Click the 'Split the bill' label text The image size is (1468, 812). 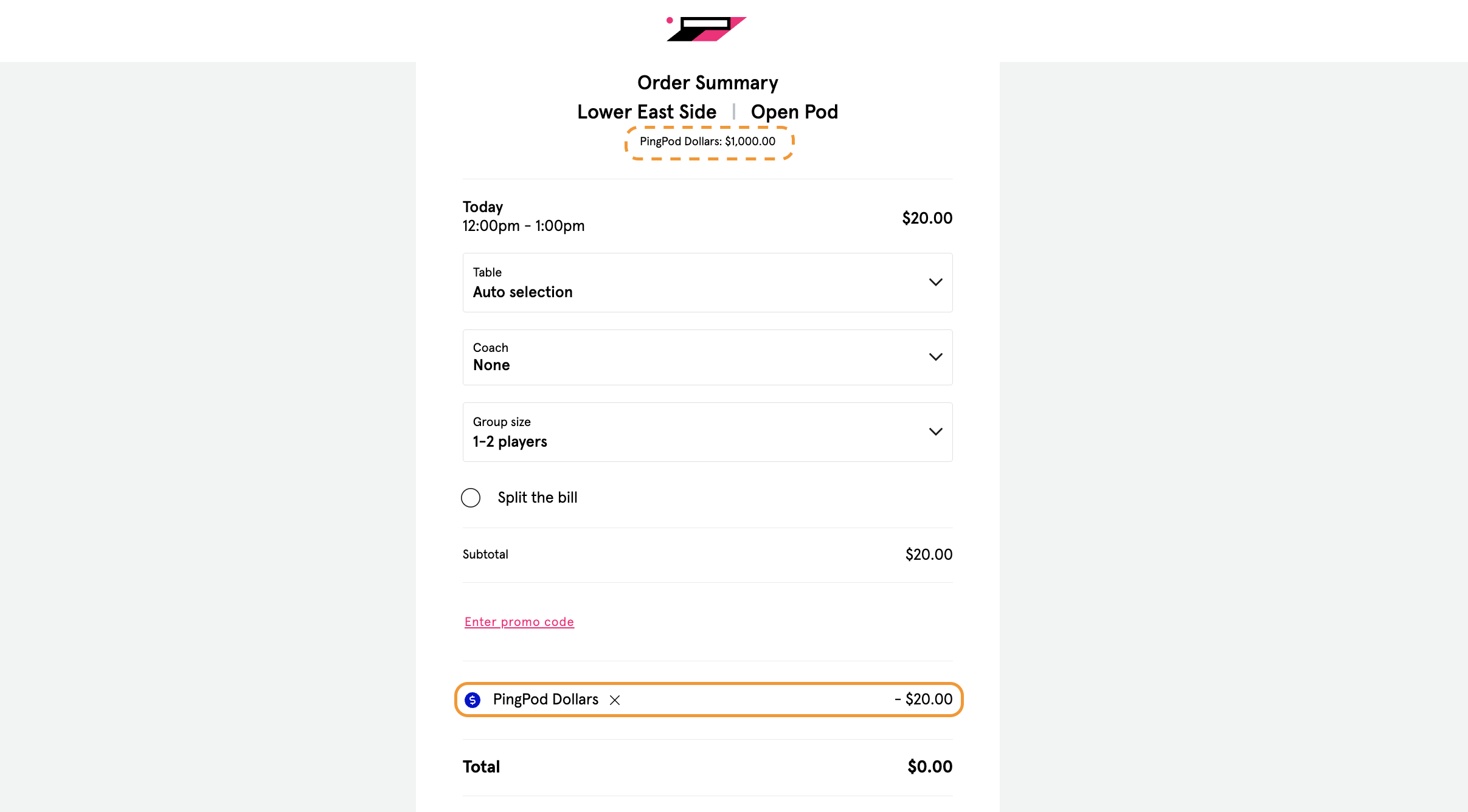click(x=537, y=498)
